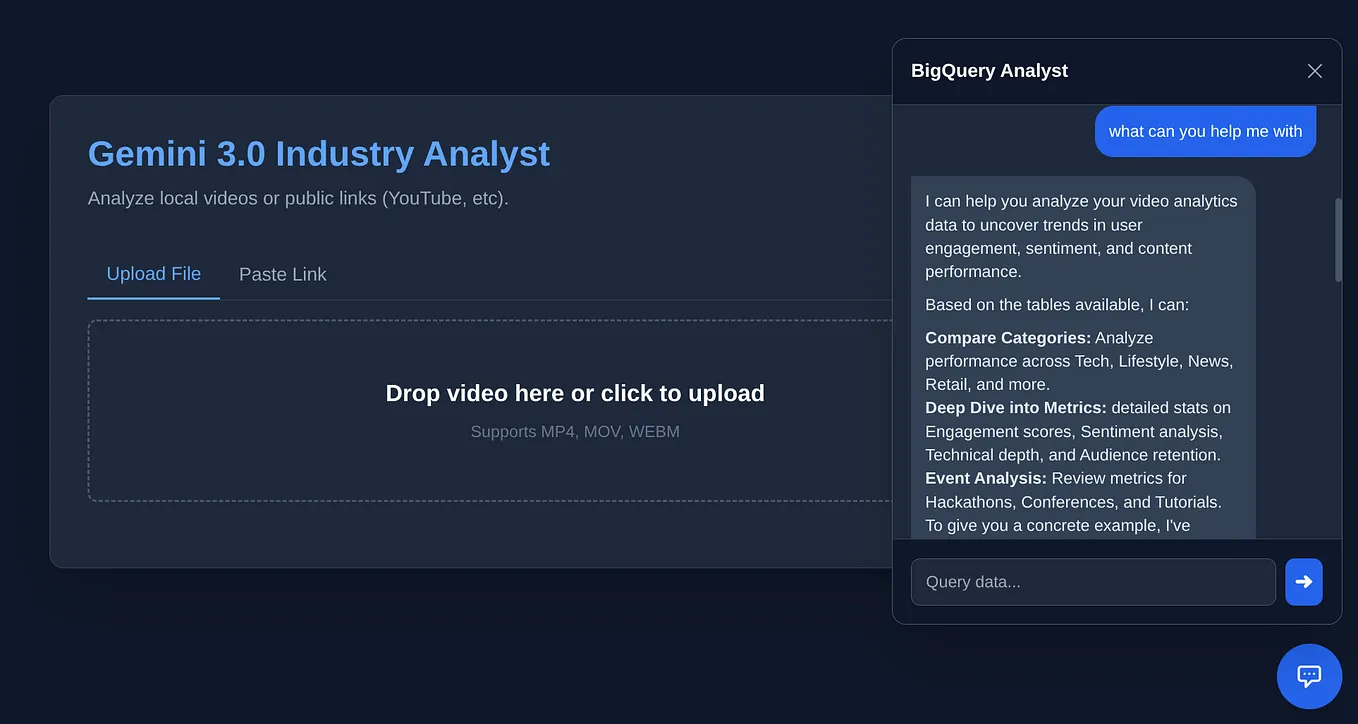Click the 'Deep Dive into Metrics:' bold text
The height and width of the screenshot is (724, 1358).
coord(1016,408)
